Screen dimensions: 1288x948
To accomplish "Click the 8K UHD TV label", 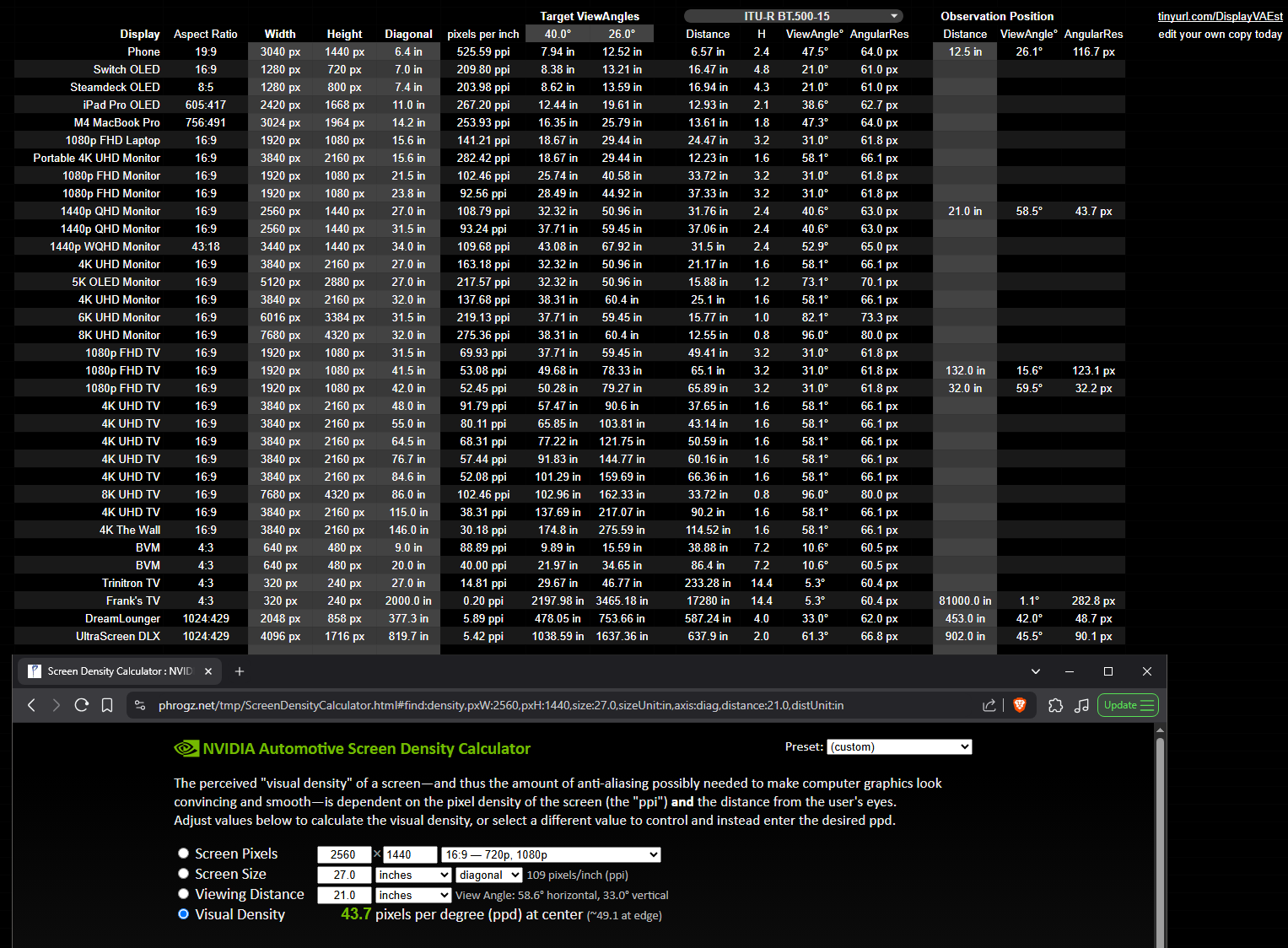I will point(131,494).
